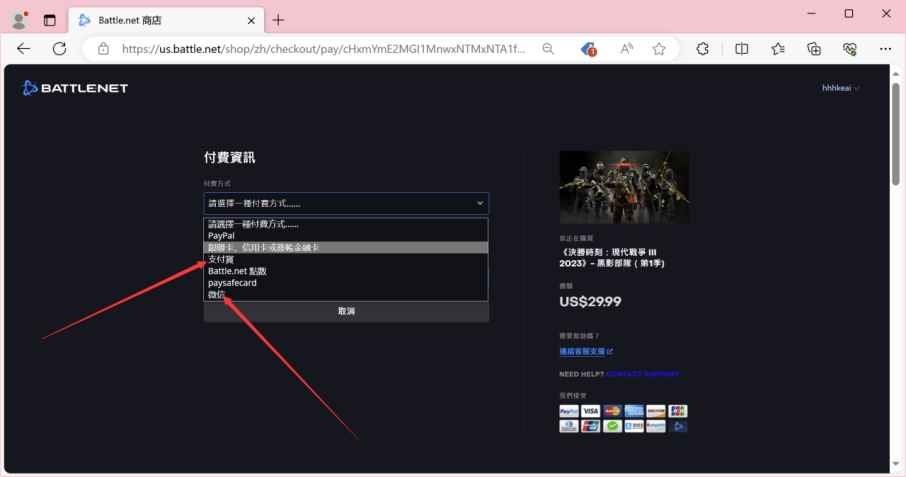Image resolution: width=906 pixels, height=477 pixels.
Task: Open the zoom magnifier in address bar
Action: (548, 49)
